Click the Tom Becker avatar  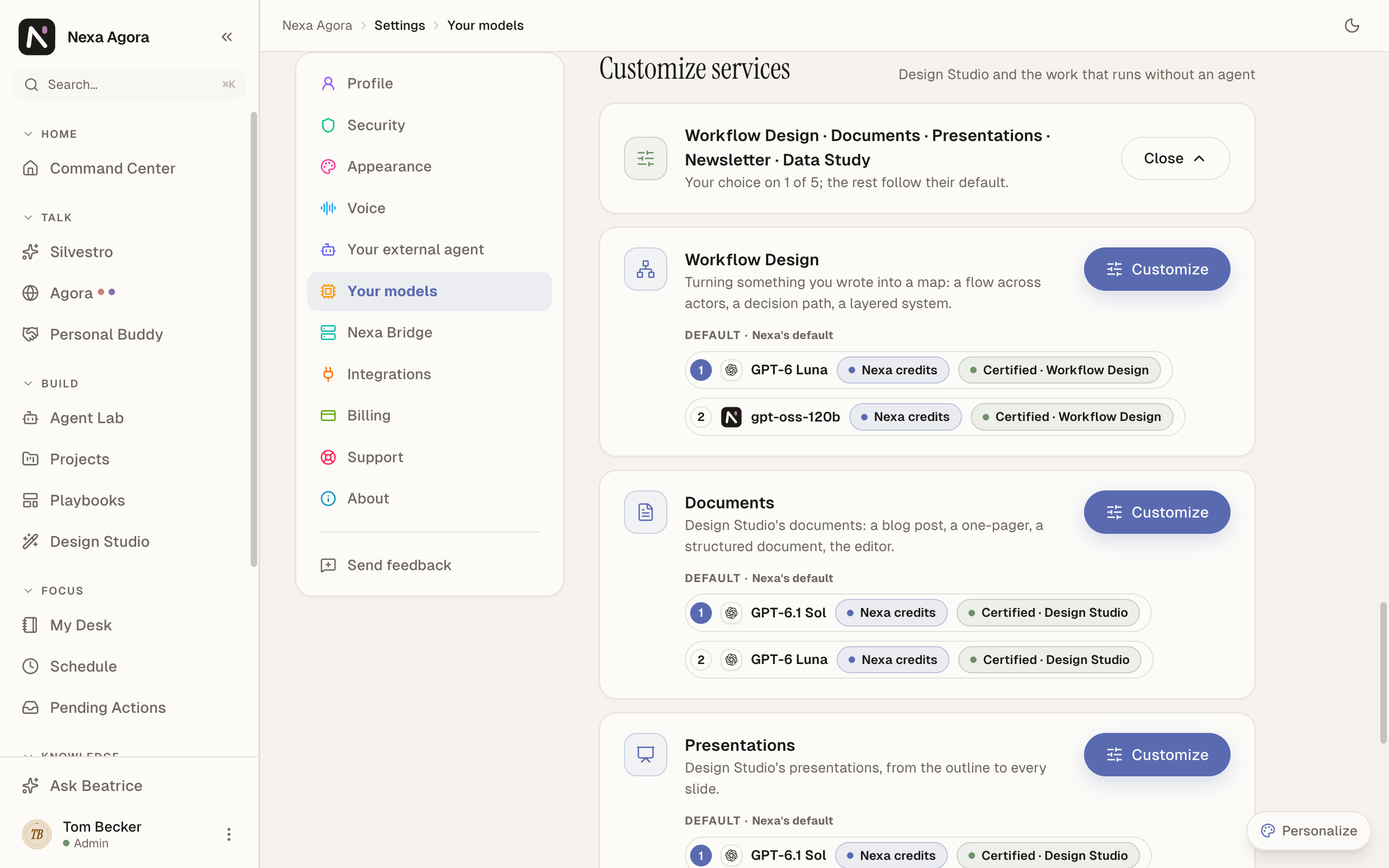click(37, 834)
